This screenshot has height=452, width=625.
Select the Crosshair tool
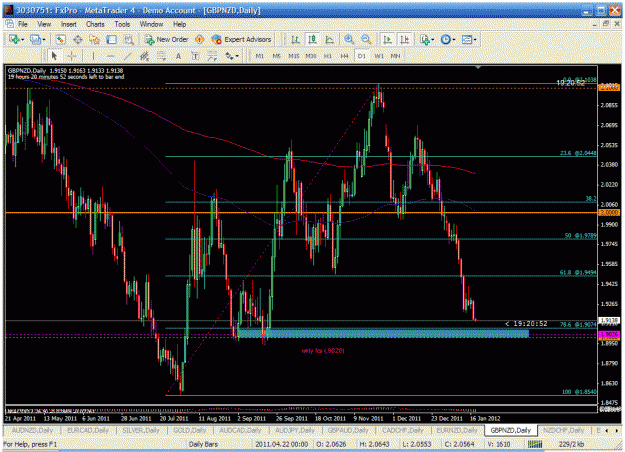tap(72, 56)
